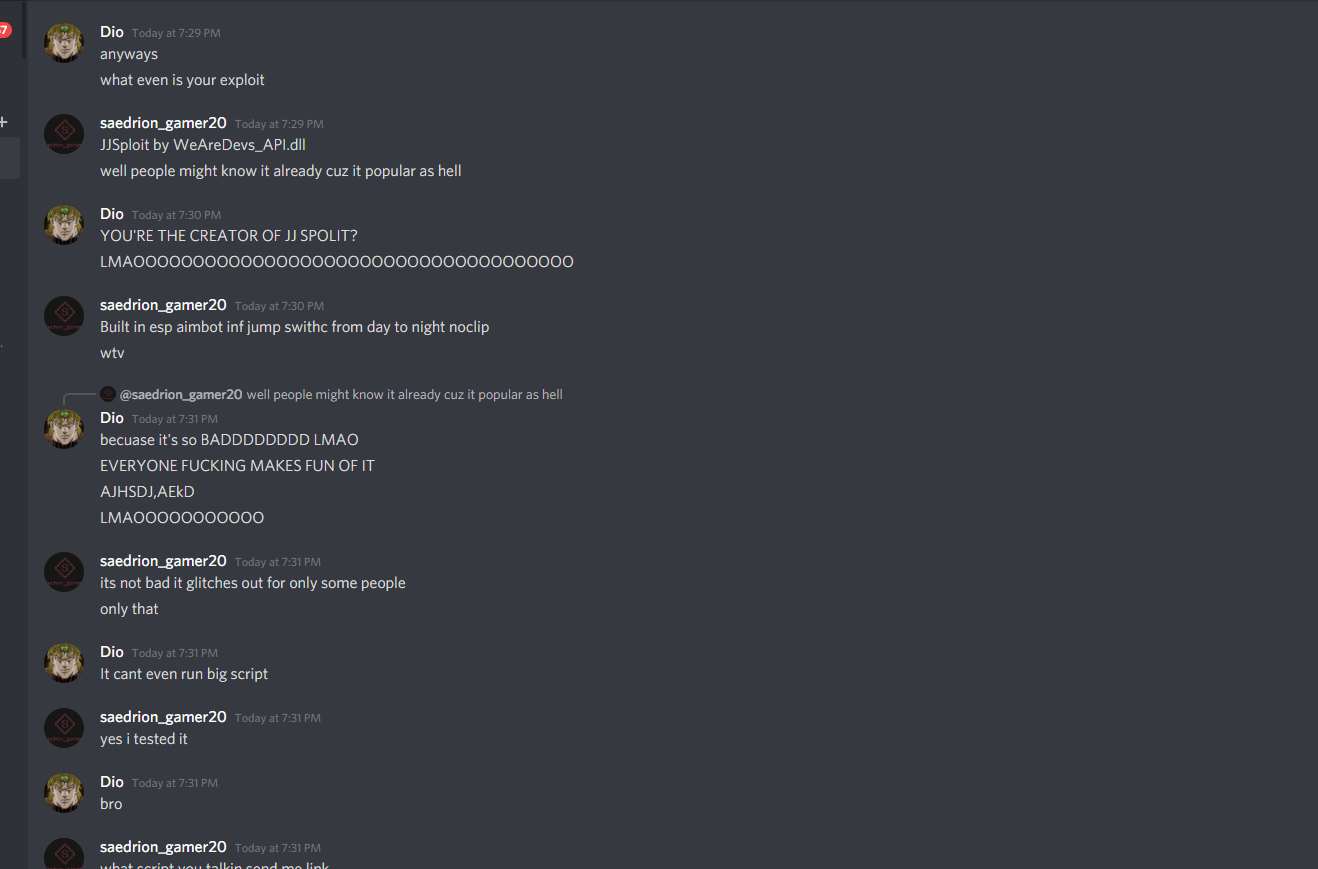Open Dio's avatar on the 'becuase it's so BAD' message
The image size is (1318, 869).
coord(64,429)
